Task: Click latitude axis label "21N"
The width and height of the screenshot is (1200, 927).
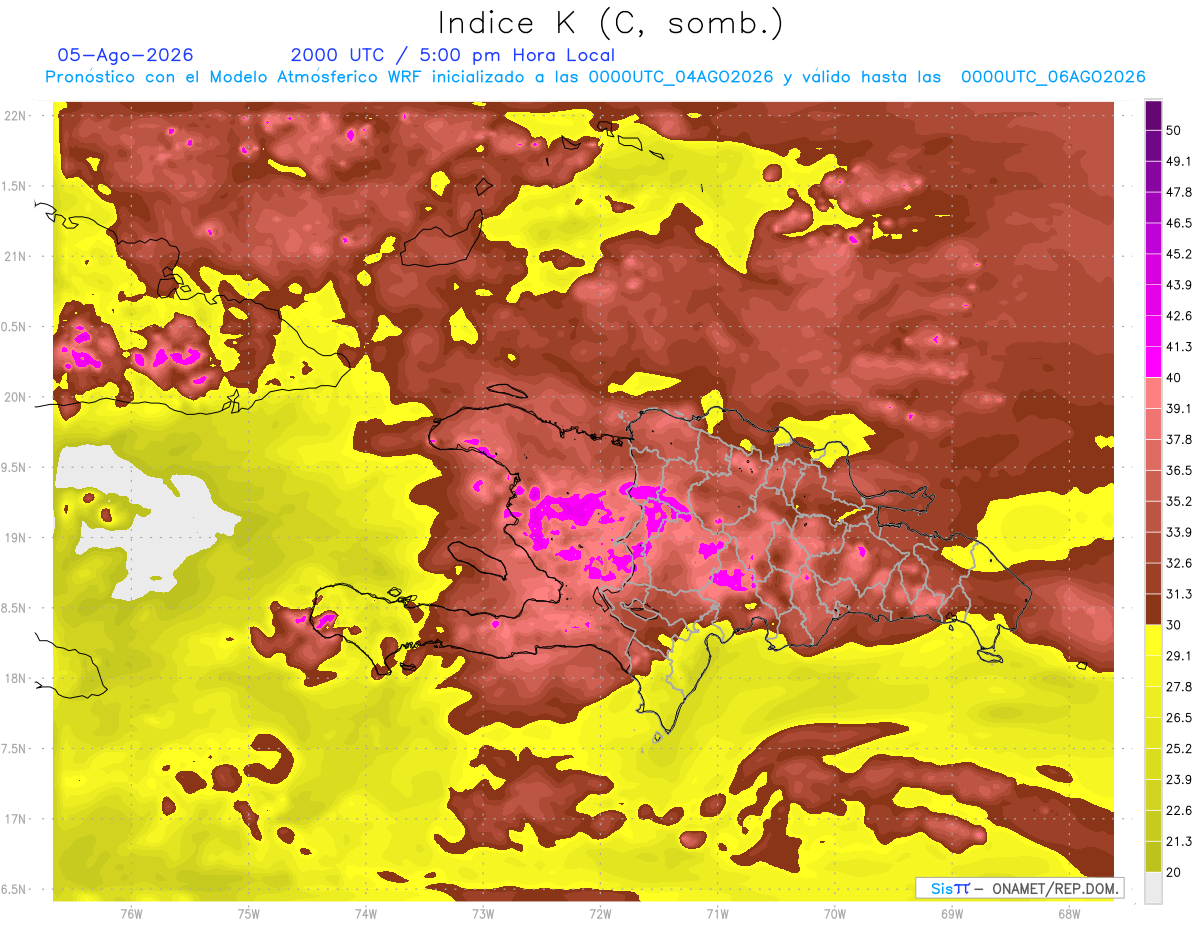Action: (15, 257)
